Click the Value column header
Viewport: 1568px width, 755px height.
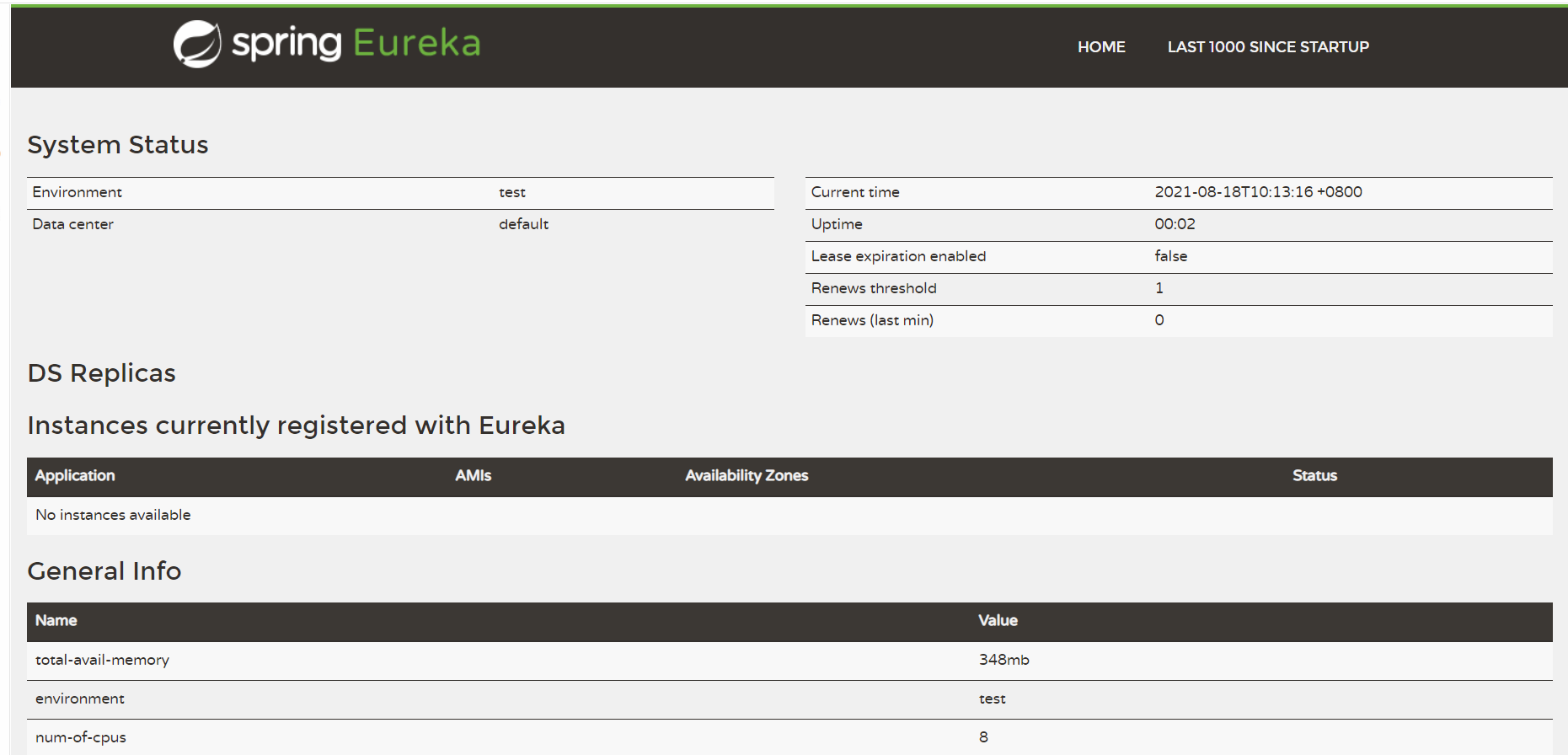point(998,620)
